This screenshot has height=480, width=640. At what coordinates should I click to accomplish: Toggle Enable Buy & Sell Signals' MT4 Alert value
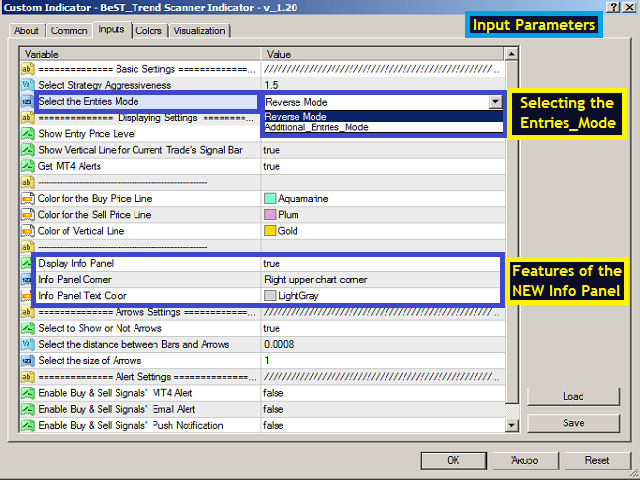coord(380,393)
